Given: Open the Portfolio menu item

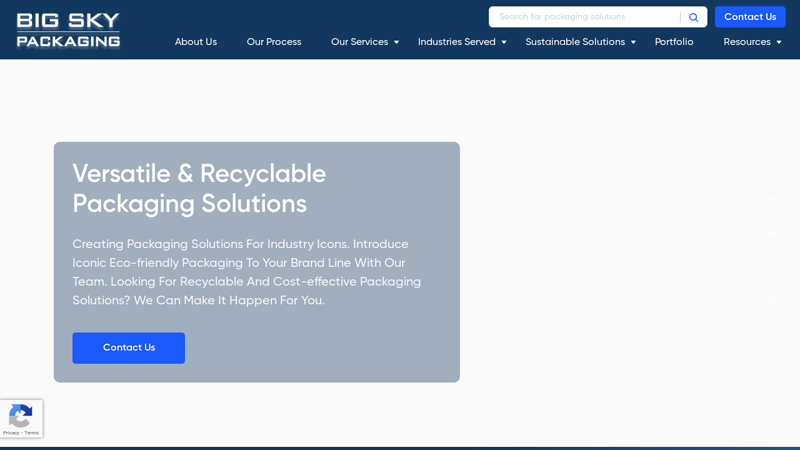Looking at the screenshot, I should 674,42.
